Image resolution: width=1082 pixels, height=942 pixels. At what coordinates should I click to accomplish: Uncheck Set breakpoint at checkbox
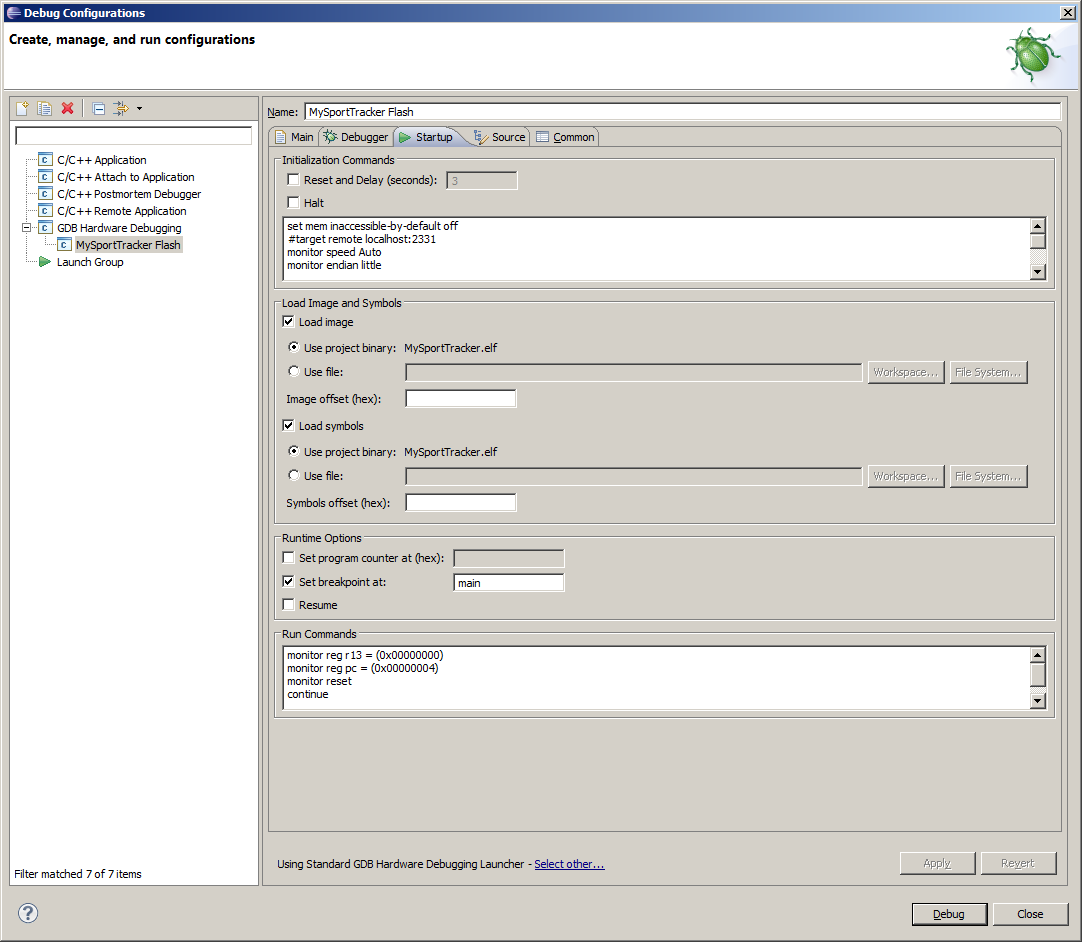tap(288, 582)
